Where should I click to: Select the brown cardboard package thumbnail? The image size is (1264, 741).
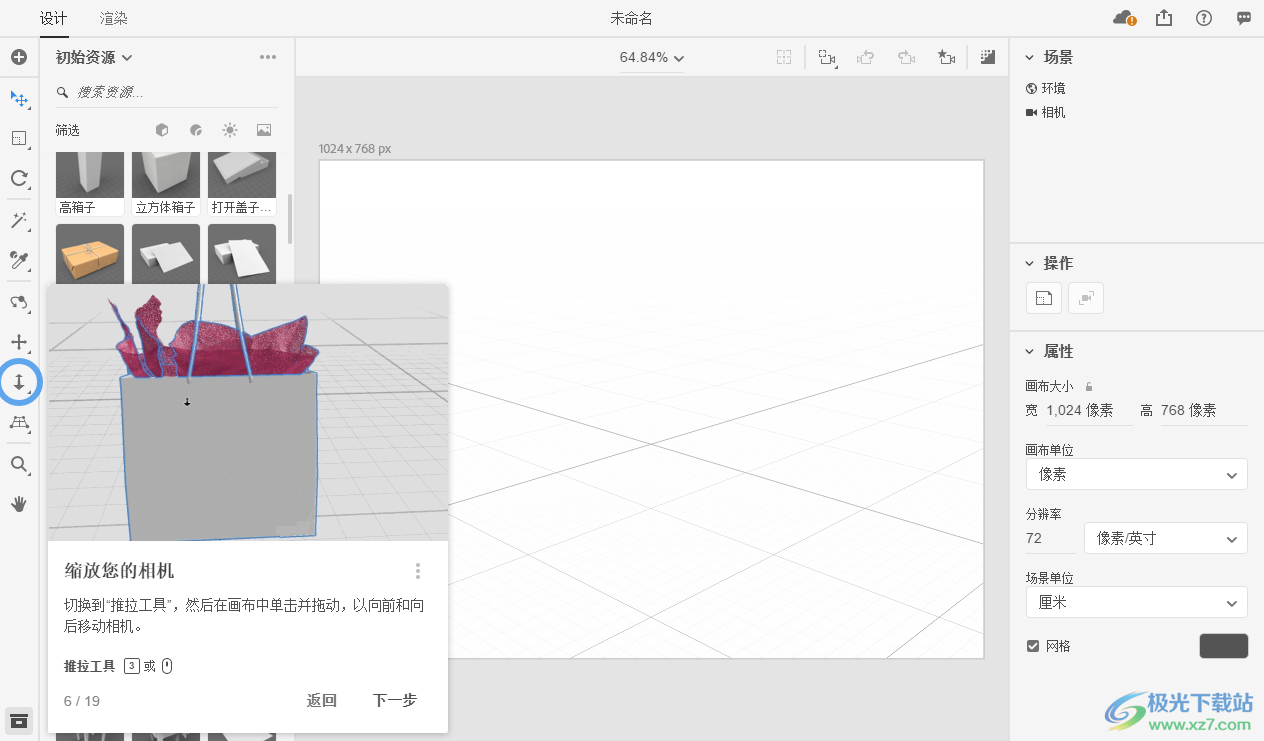coord(90,254)
